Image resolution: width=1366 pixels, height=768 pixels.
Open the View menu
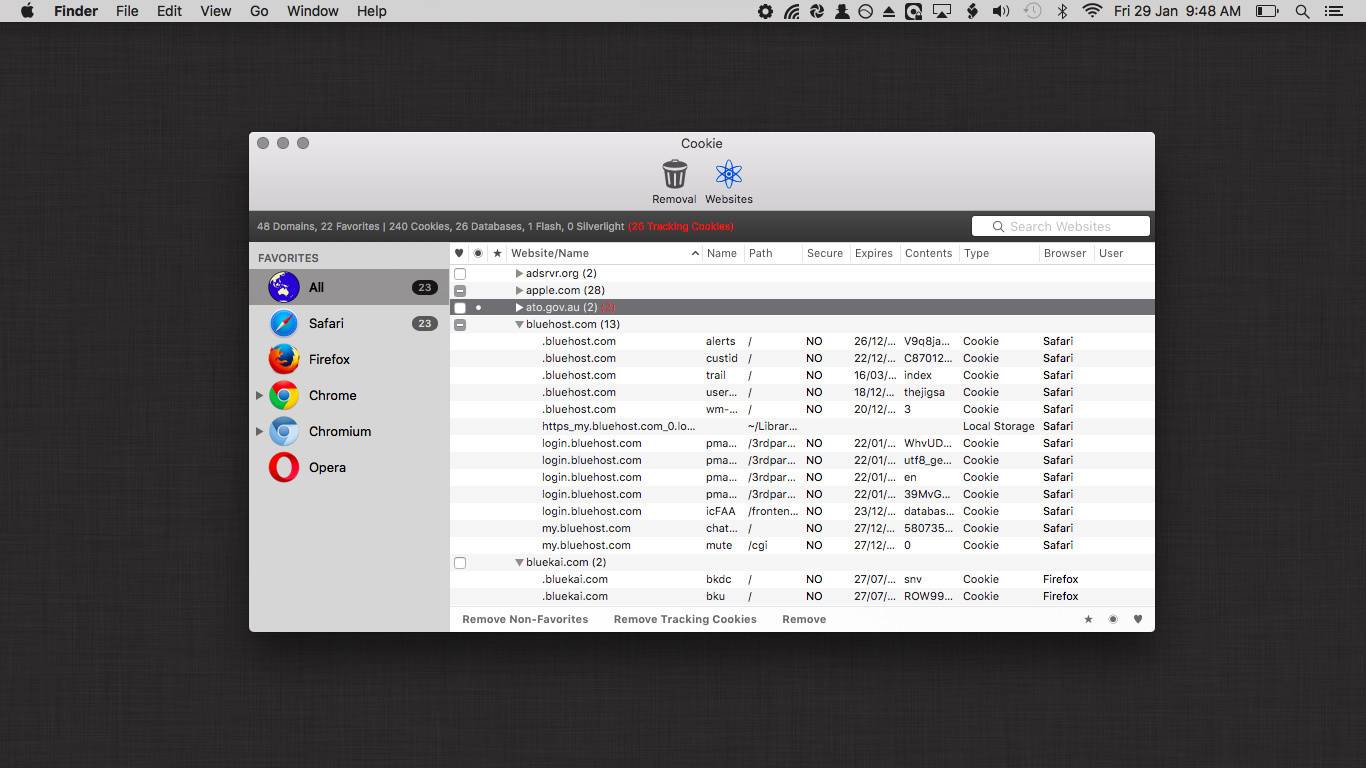[x=216, y=11]
